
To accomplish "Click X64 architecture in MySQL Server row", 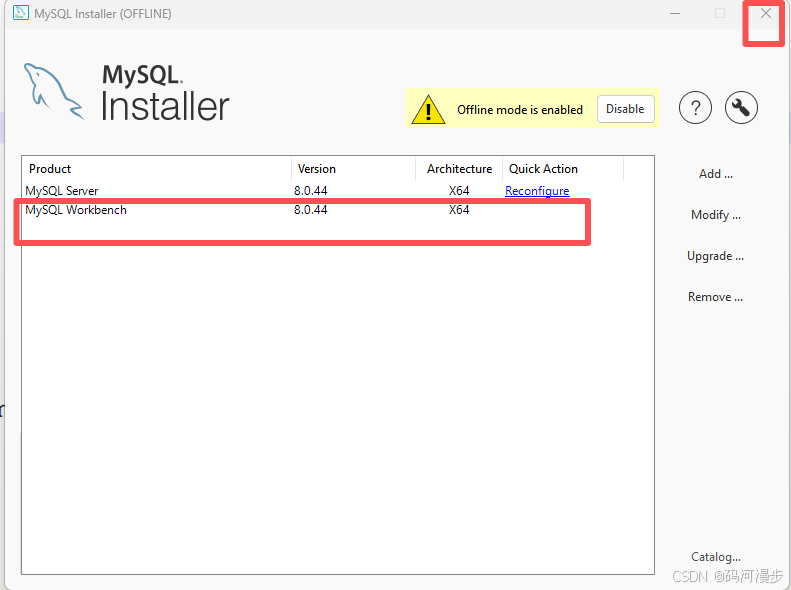I will click(459, 191).
